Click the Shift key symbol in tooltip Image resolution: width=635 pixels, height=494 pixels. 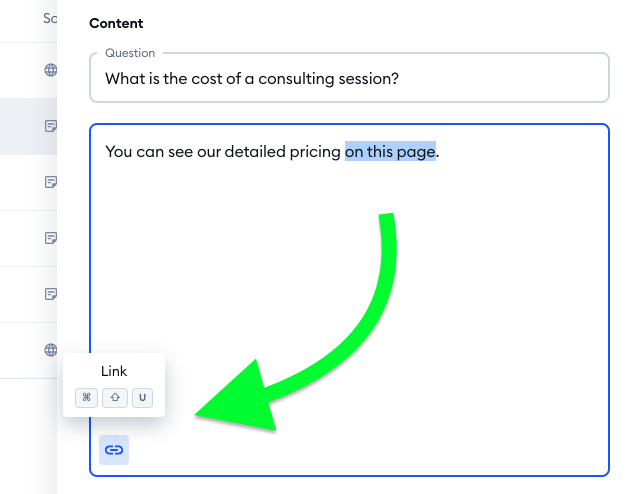click(x=115, y=398)
